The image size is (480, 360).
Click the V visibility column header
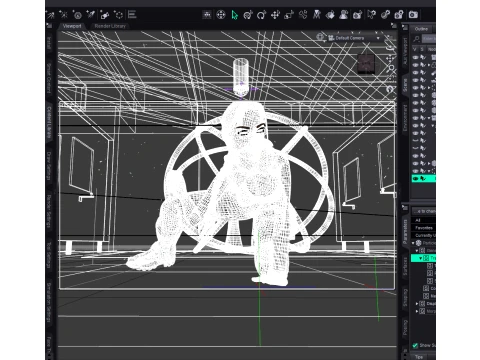point(415,49)
